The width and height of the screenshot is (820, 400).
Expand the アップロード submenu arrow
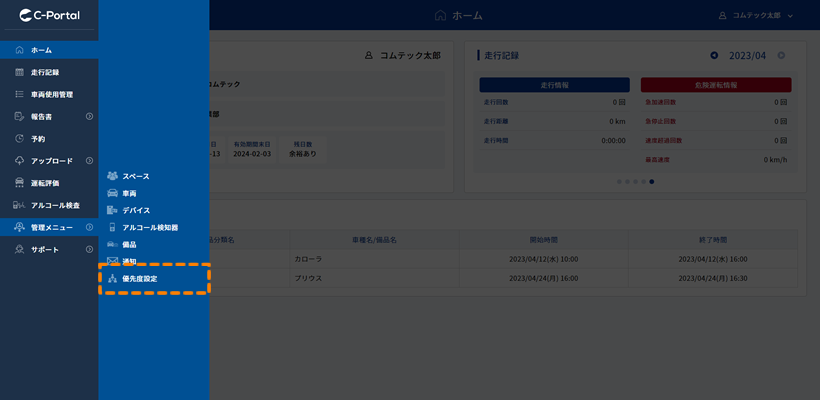[89, 161]
